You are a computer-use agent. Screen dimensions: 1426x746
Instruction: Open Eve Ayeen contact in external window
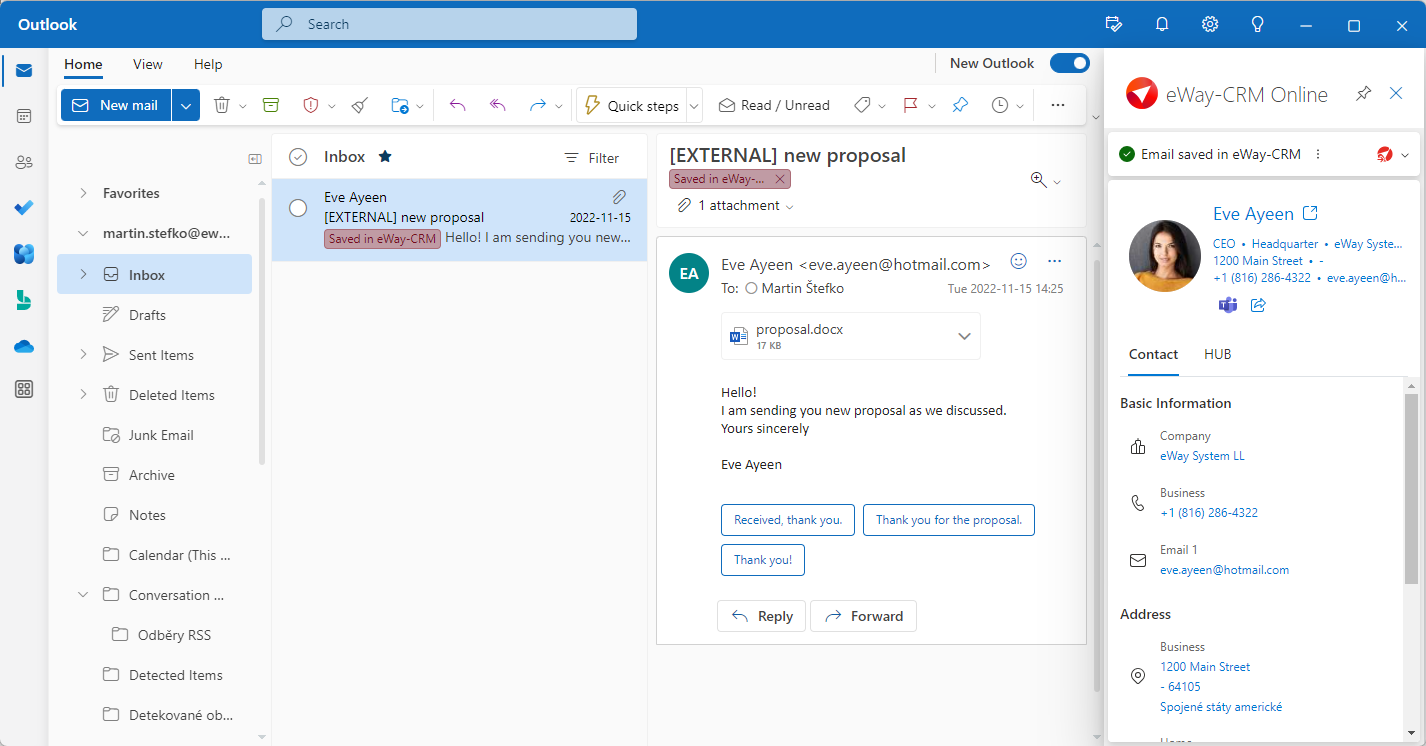(1311, 213)
